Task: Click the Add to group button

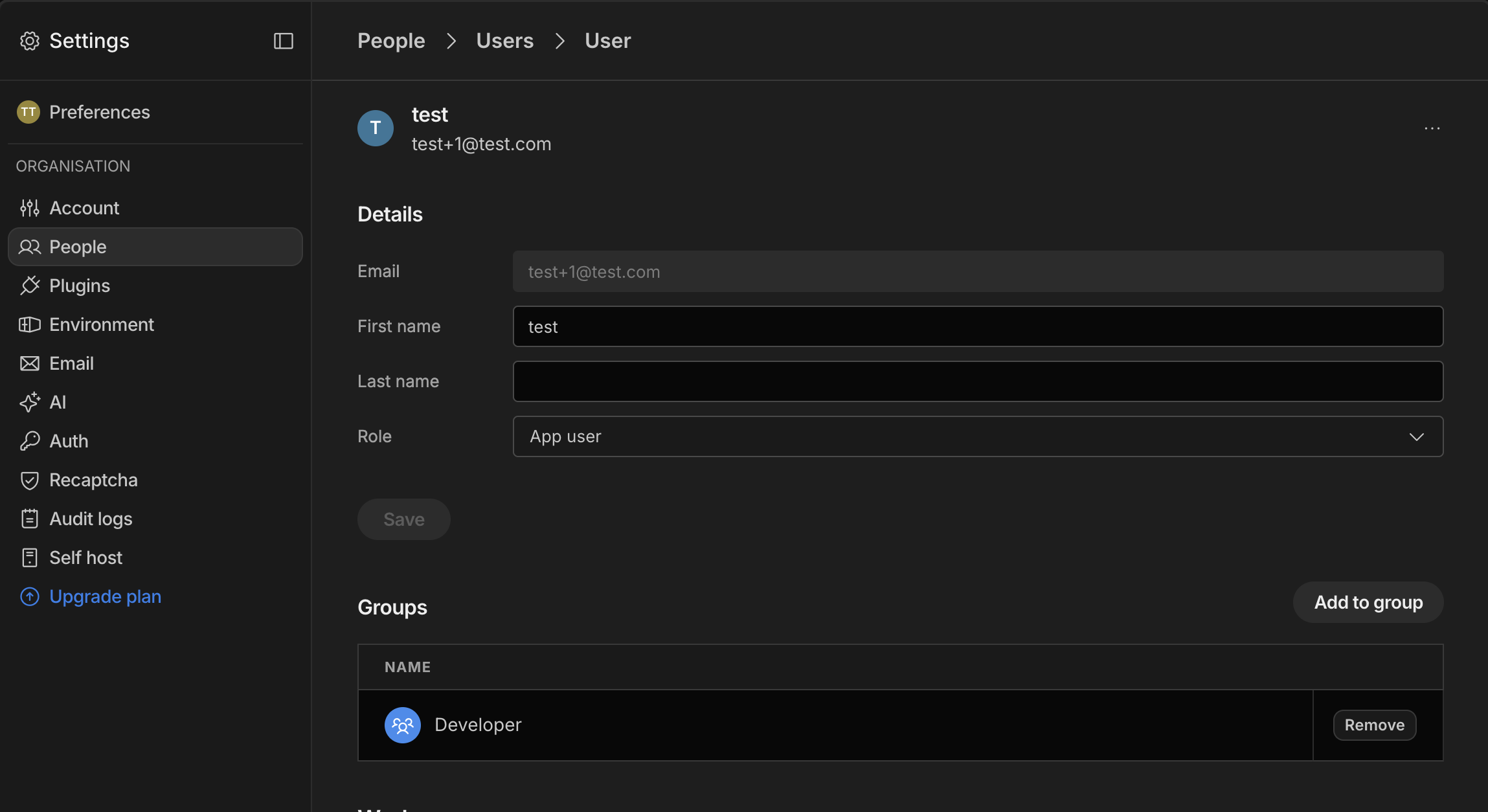Action: click(1368, 602)
